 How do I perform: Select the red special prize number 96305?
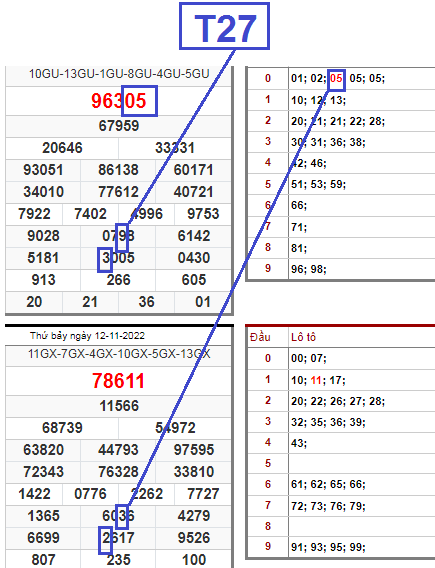(x=119, y=100)
